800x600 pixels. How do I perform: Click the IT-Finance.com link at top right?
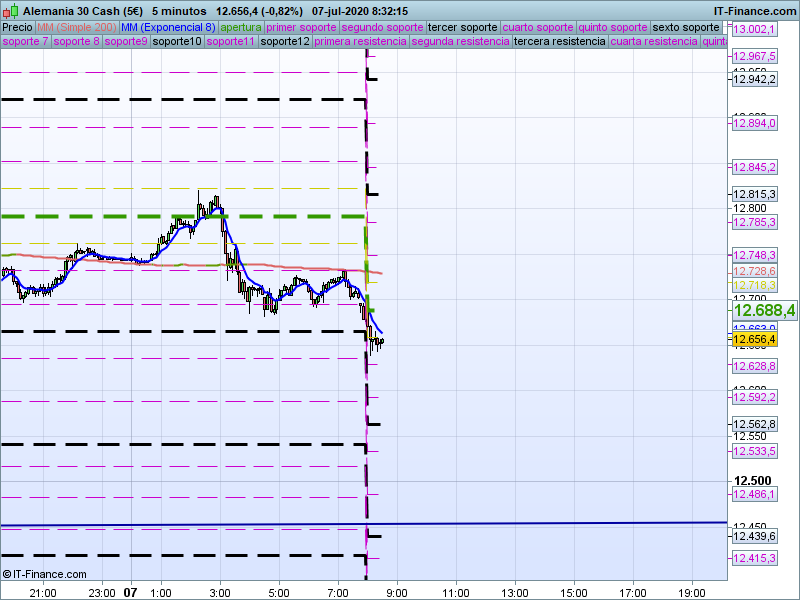pos(755,10)
